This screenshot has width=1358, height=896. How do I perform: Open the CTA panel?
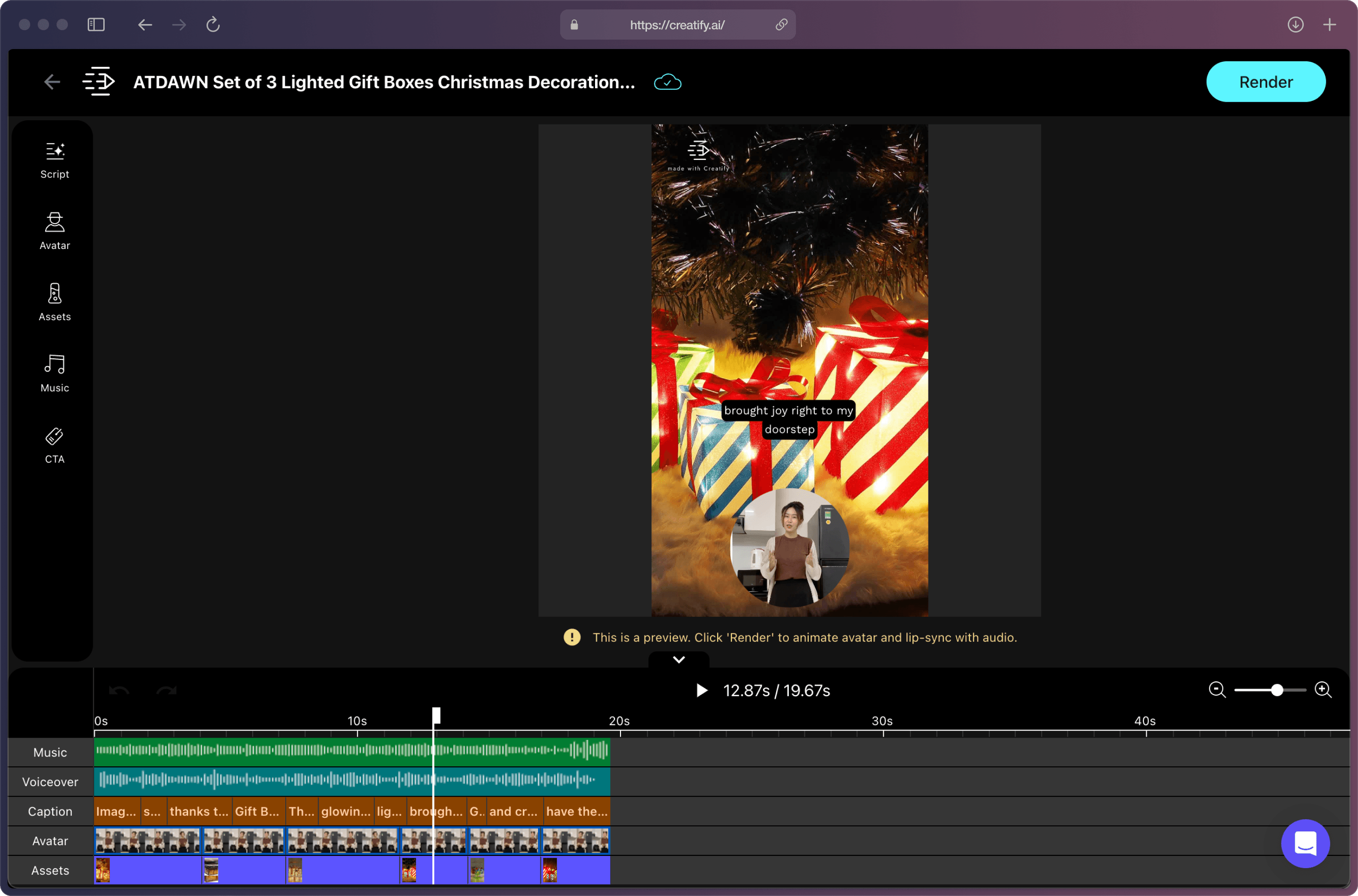click(x=54, y=445)
